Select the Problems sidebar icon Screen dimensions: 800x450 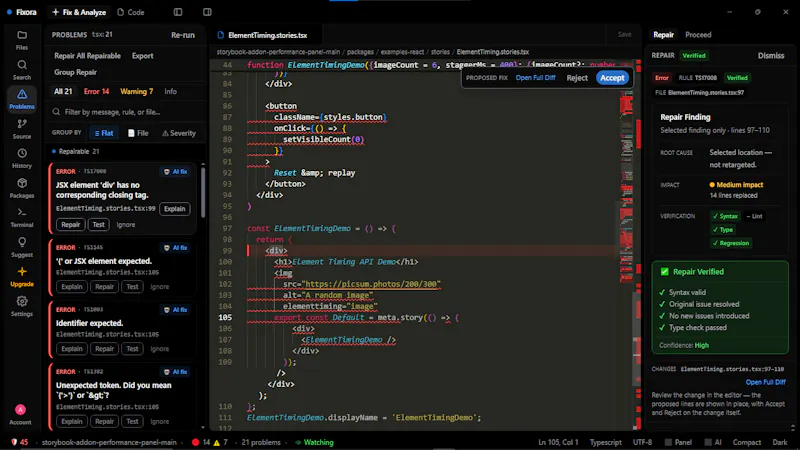coord(21,99)
